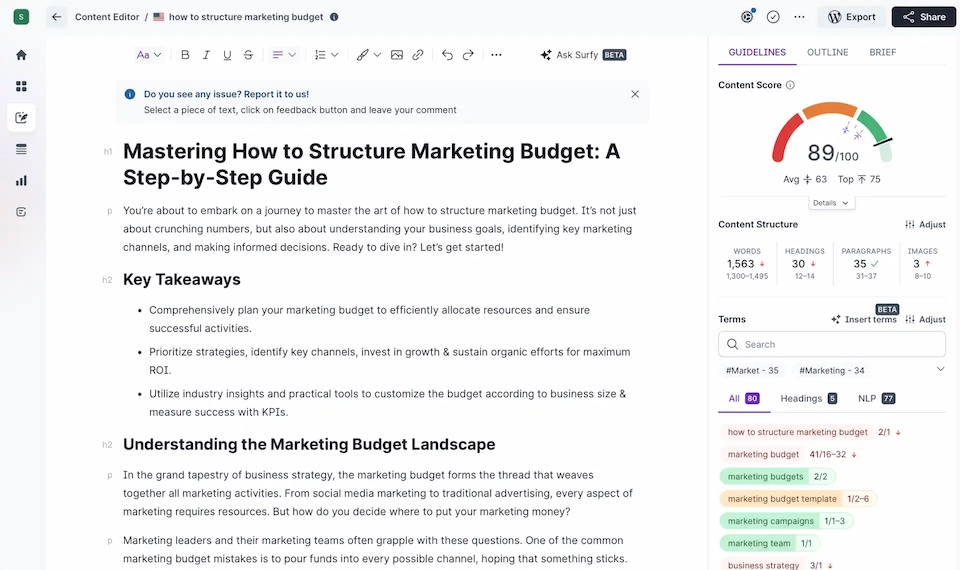Open Ask Surfy BETA assistant
Screen dimensions: 960x570
coord(583,55)
